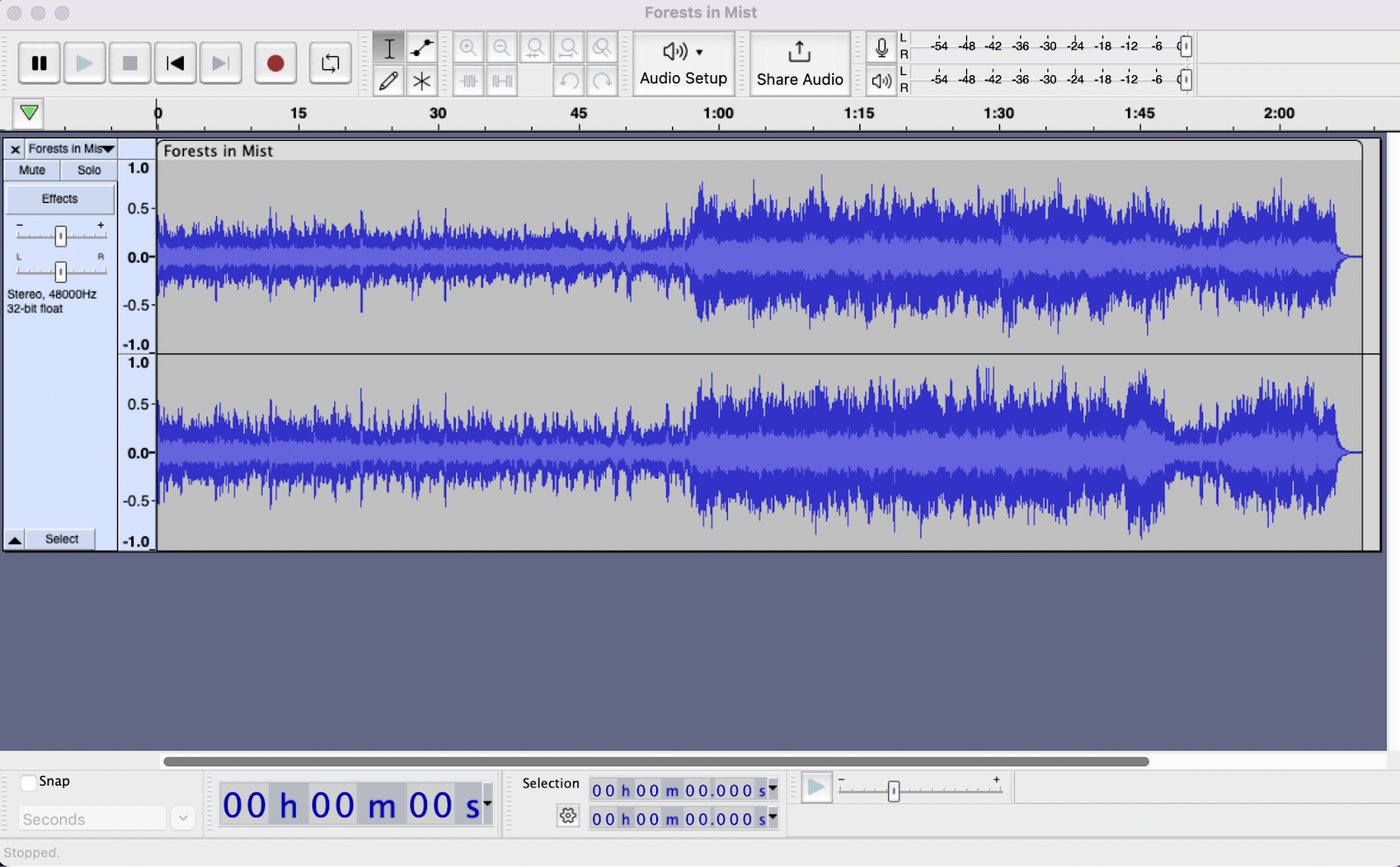Click the Silence Audio icon
1400x867 pixels.
[x=501, y=80]
